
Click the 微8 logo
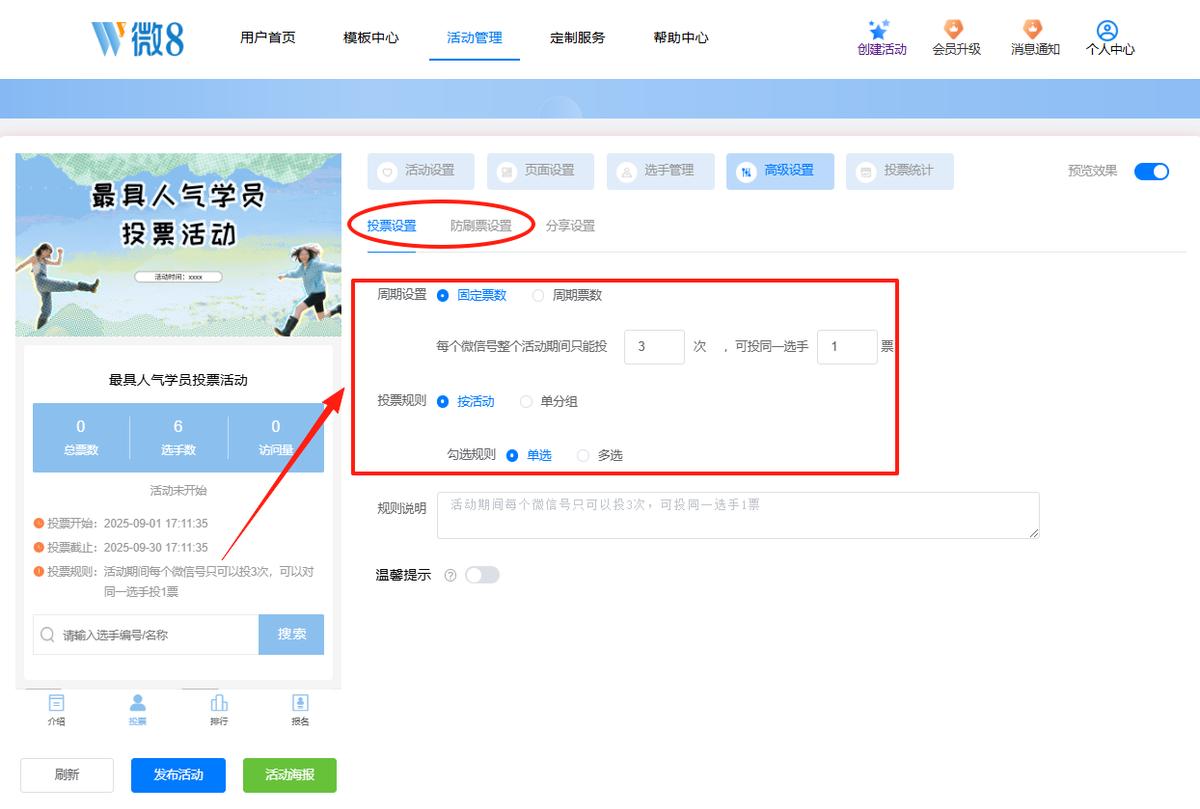point(137,38)
